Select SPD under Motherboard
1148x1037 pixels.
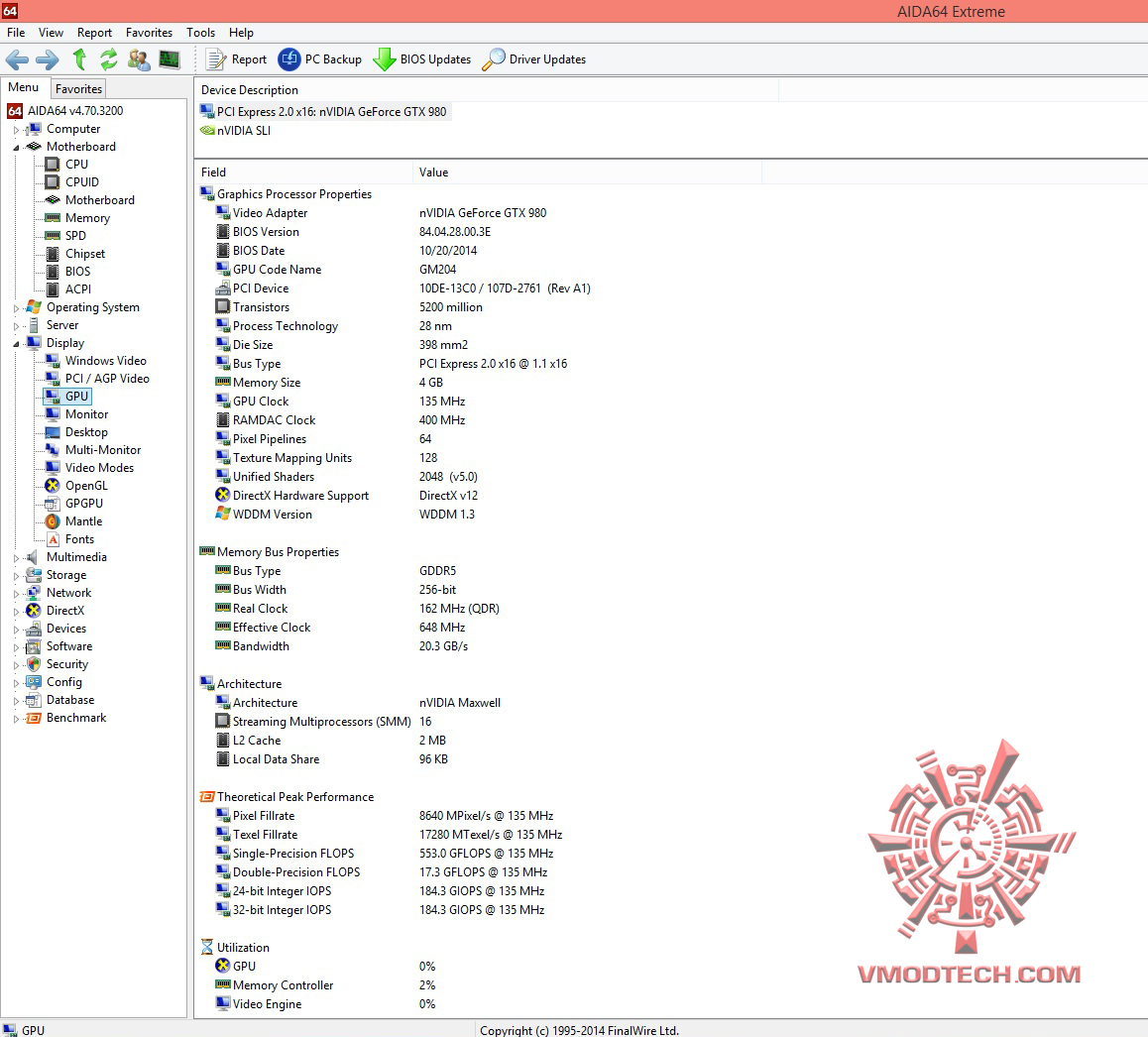75,235
